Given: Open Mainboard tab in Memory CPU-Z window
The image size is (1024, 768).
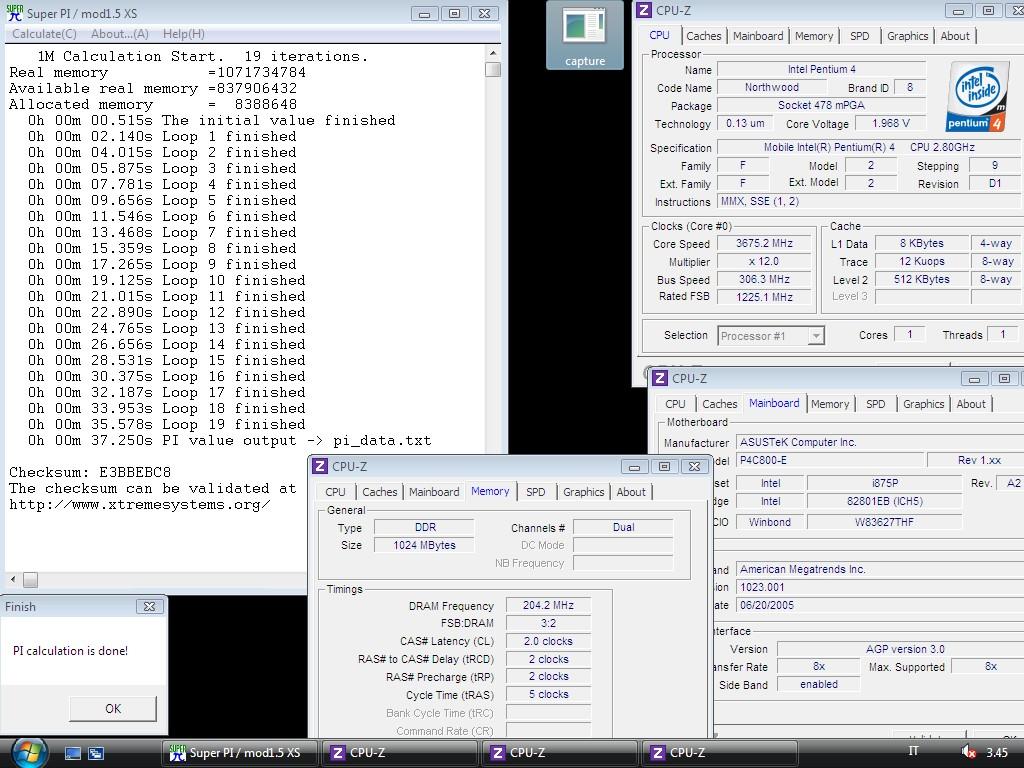Looking at the screenshot, I should coord(434,492).
